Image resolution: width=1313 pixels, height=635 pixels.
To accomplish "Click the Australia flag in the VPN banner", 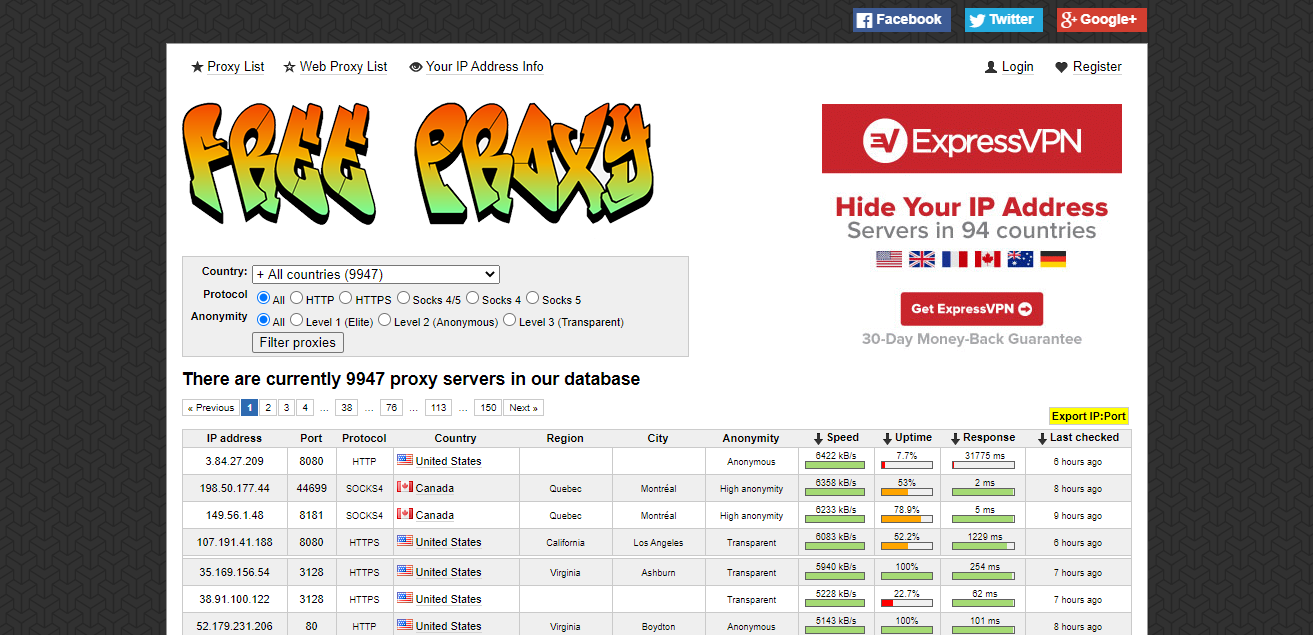I will pos(1022,258).
